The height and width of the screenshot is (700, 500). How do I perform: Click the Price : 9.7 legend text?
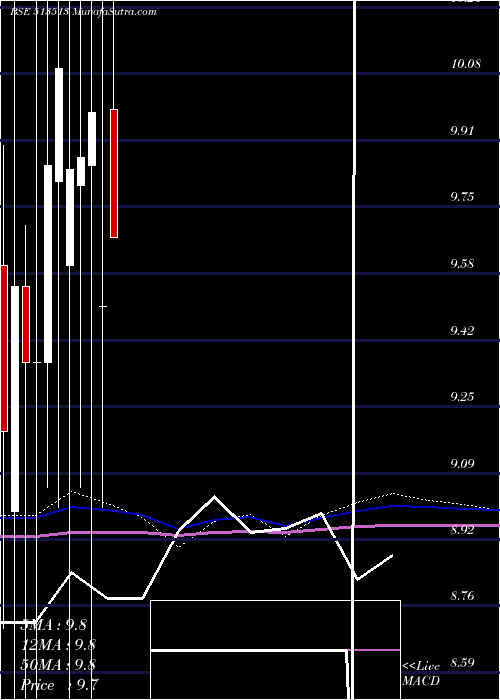(60, 685)
